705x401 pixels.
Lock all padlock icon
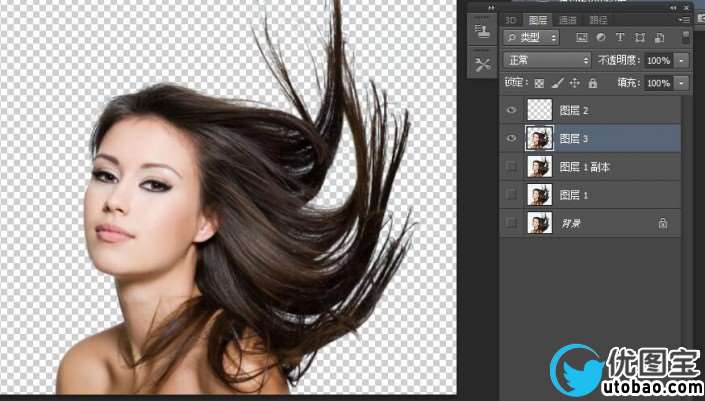click(x=593, y=83)
